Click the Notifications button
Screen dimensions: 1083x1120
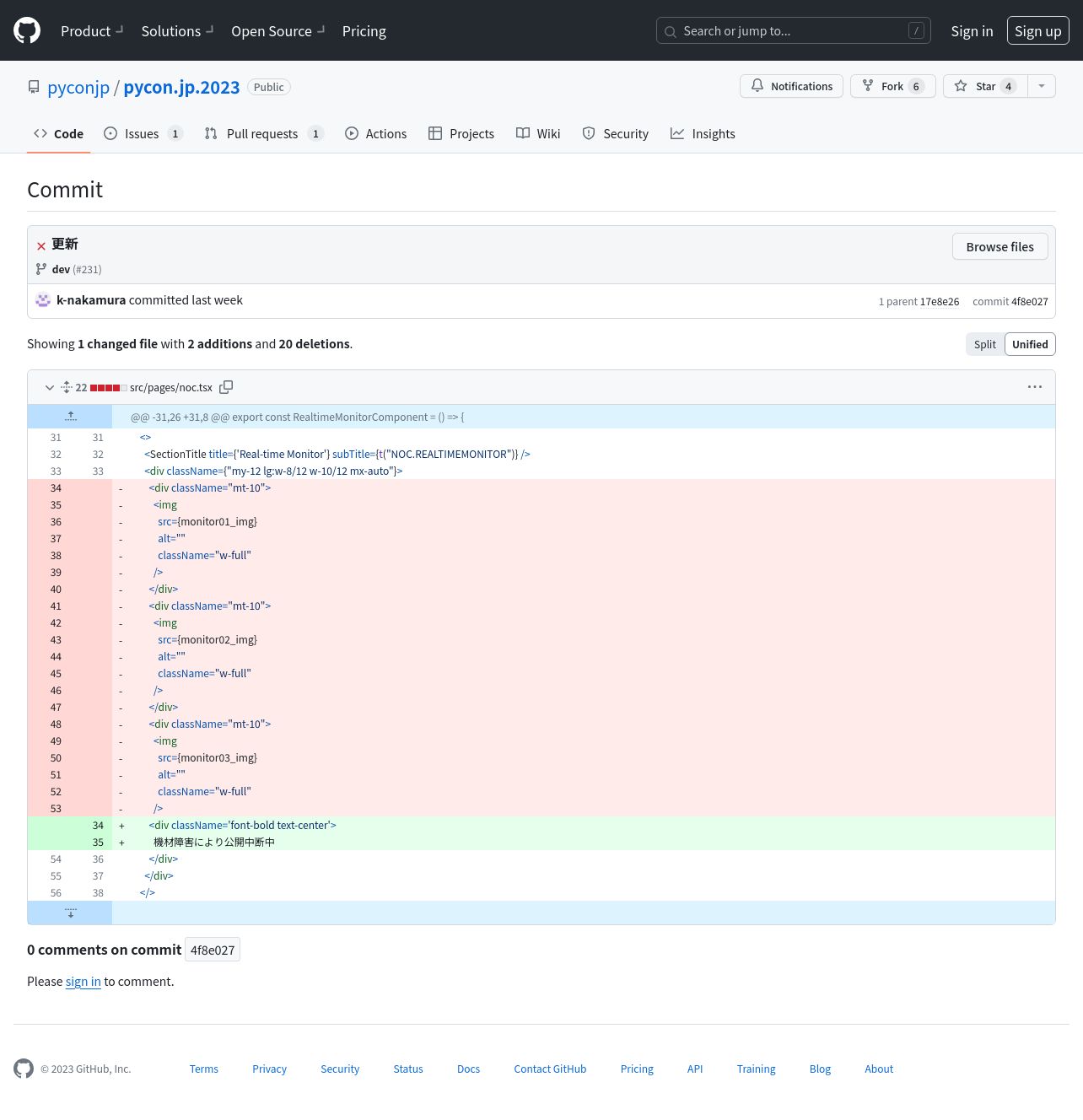coord(791,86)
